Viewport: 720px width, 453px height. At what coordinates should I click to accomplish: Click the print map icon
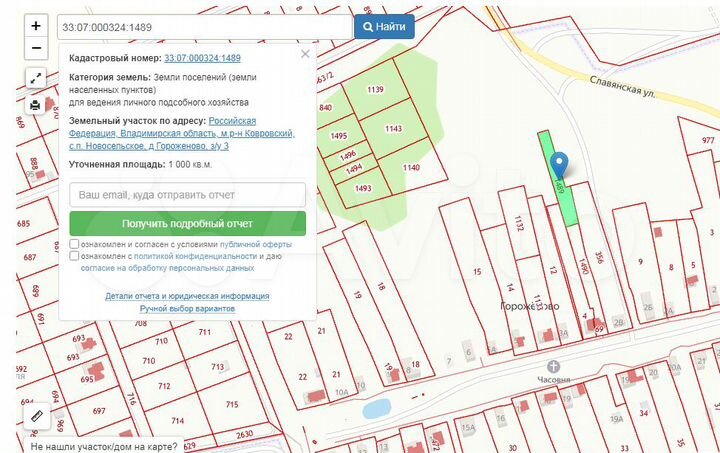[35, 104]
